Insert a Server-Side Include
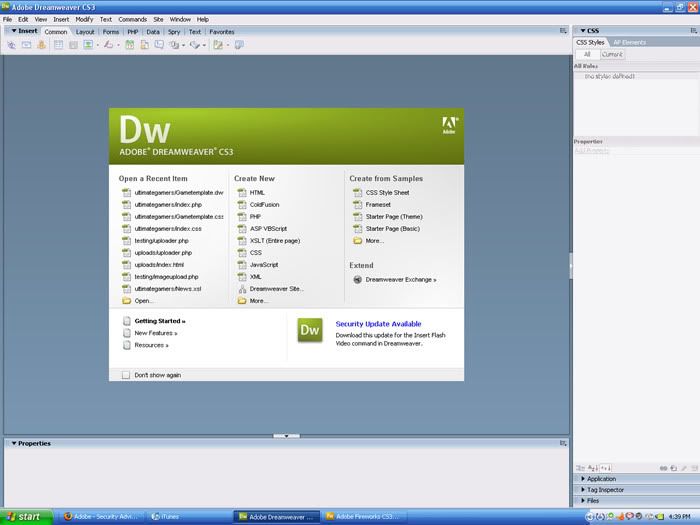 point(145,45)
